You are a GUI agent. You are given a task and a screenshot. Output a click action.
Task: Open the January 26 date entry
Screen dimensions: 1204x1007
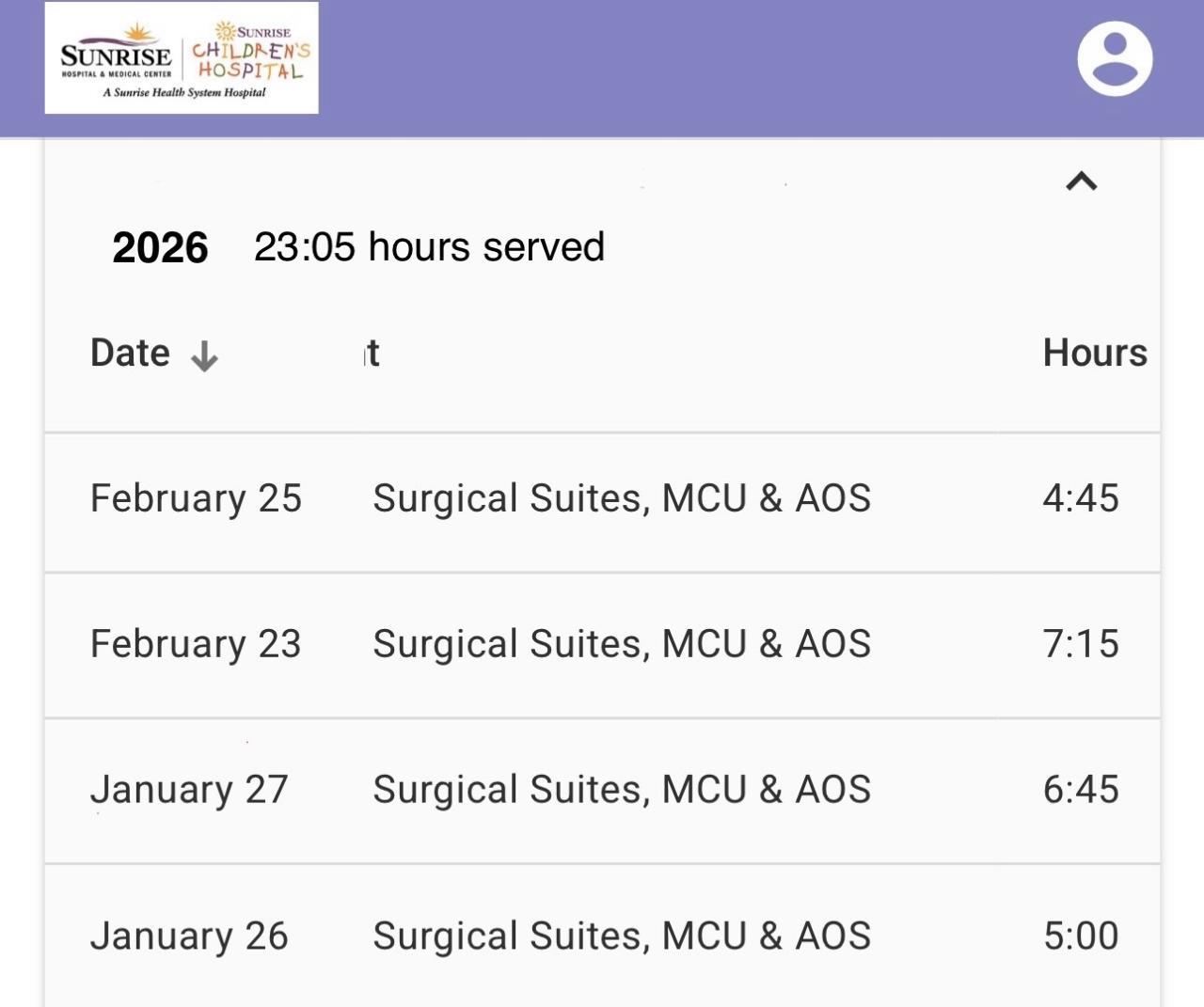point(189,936)
